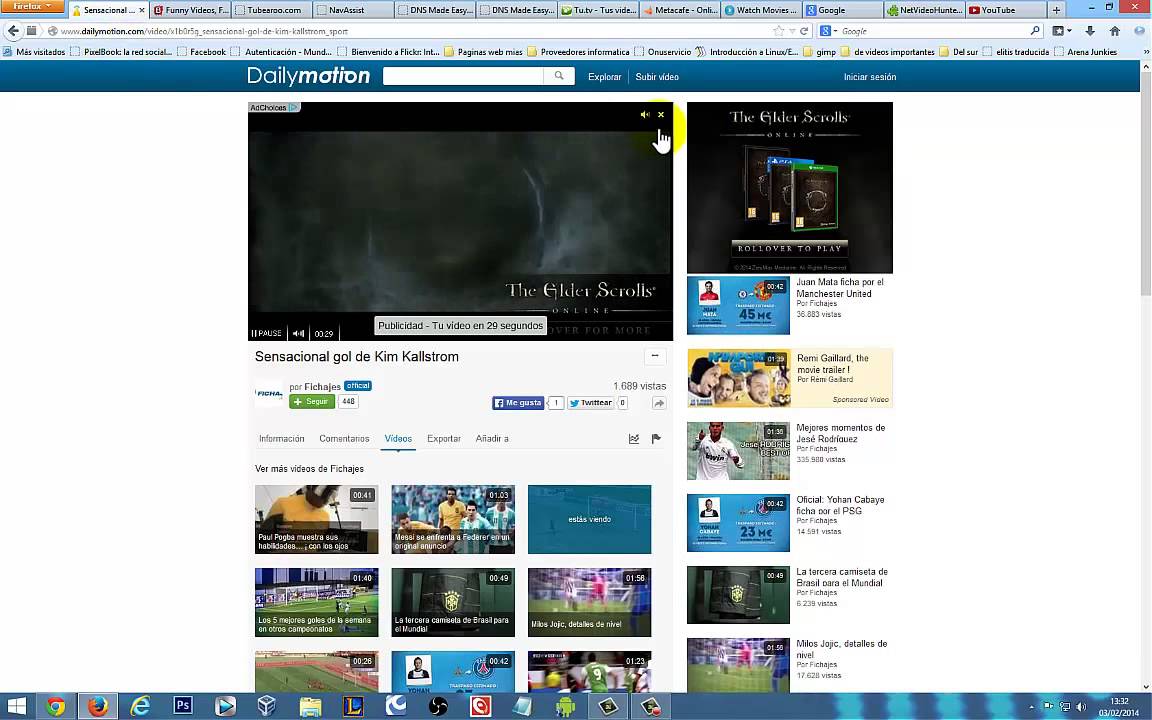The image size is (1152, 720).
Task: Collapse the video title section
Action: (x=655, y=356)
